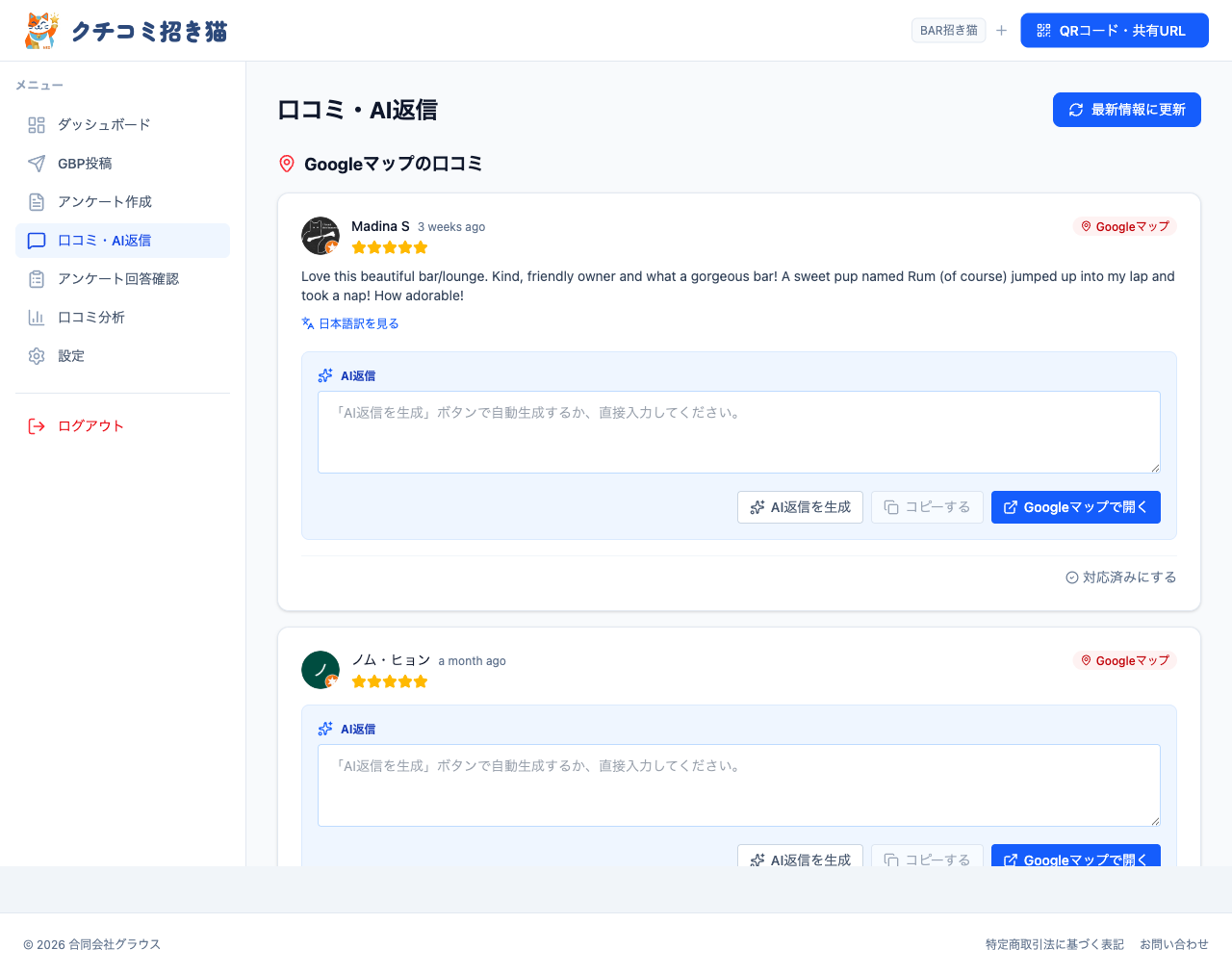The width and height of the screenshot is (1232, 975).
Task: Click the クチコミ招き猫 fox logo
Action: click(x=40, y=30)
